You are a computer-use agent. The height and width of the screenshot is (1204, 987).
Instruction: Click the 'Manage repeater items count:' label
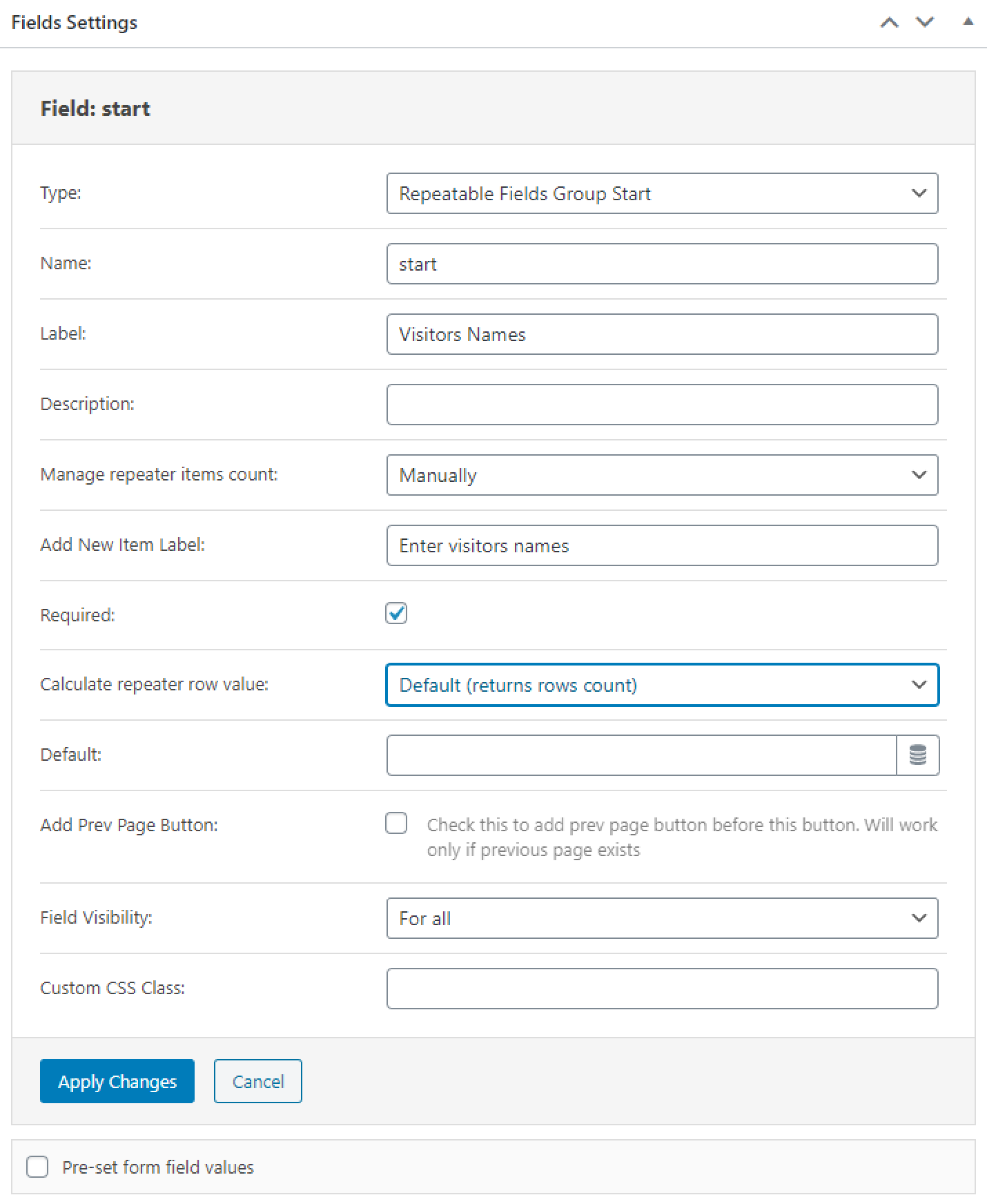(x=159, y=474)
